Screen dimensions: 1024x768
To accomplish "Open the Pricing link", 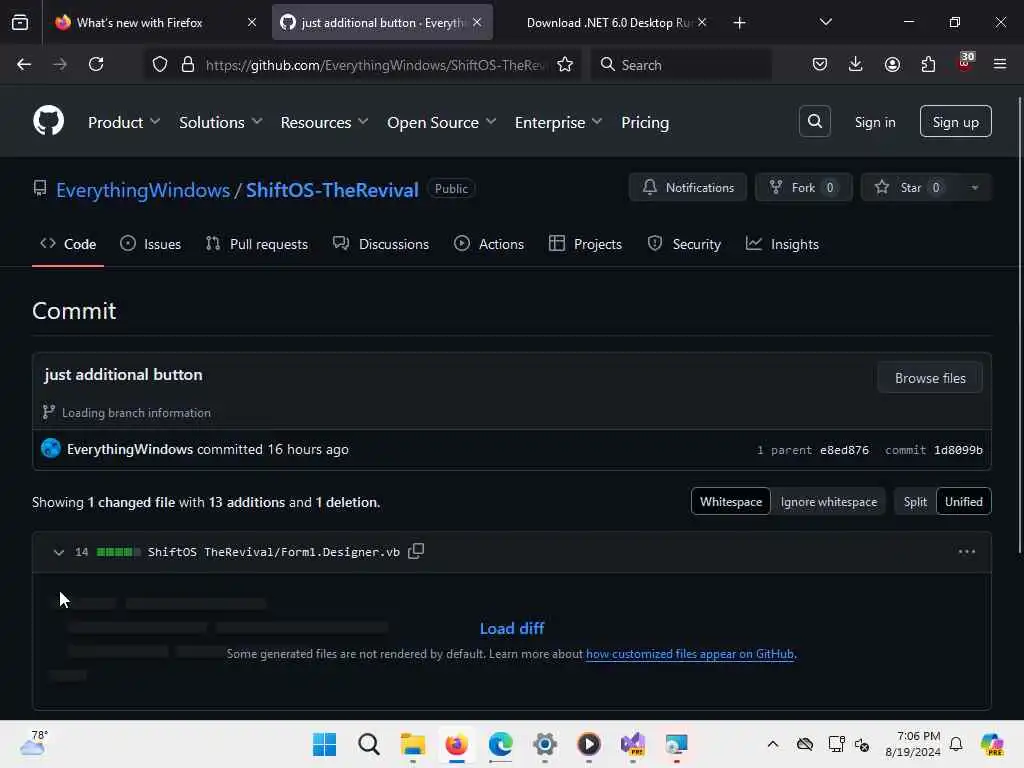I will click(645, 122).
